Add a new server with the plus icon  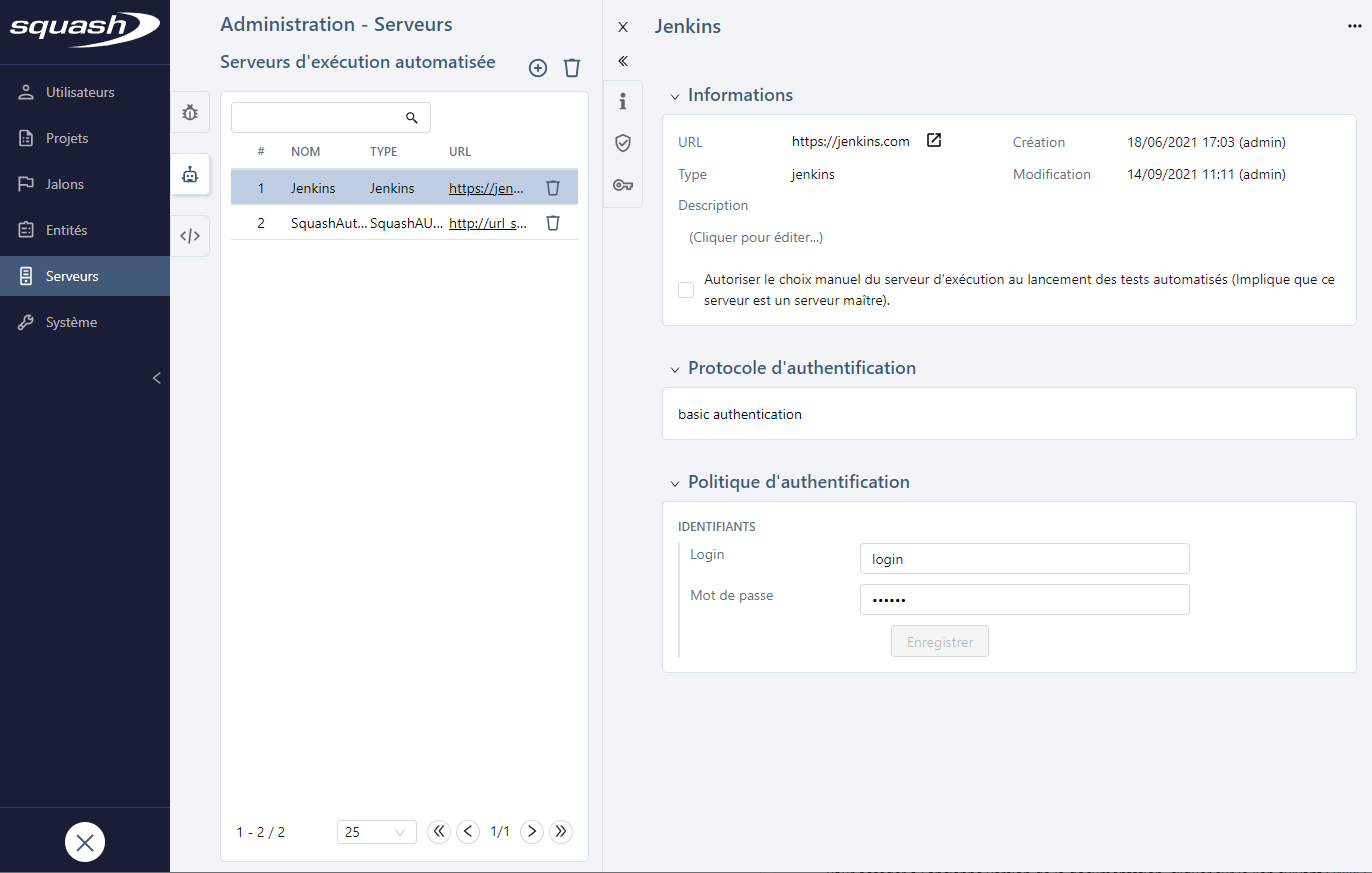[x=537, y=68]
